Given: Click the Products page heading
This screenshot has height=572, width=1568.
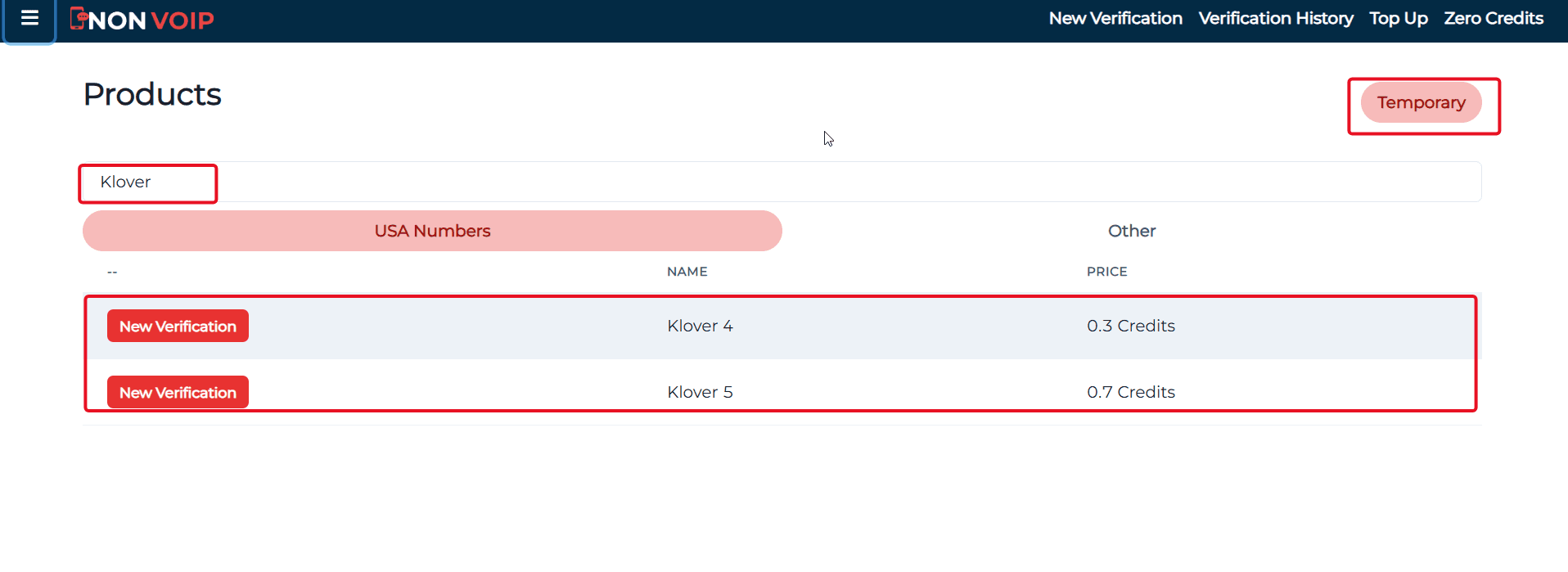Looking at the screenshot, I should pyautogui.click(x=152, y=95).
